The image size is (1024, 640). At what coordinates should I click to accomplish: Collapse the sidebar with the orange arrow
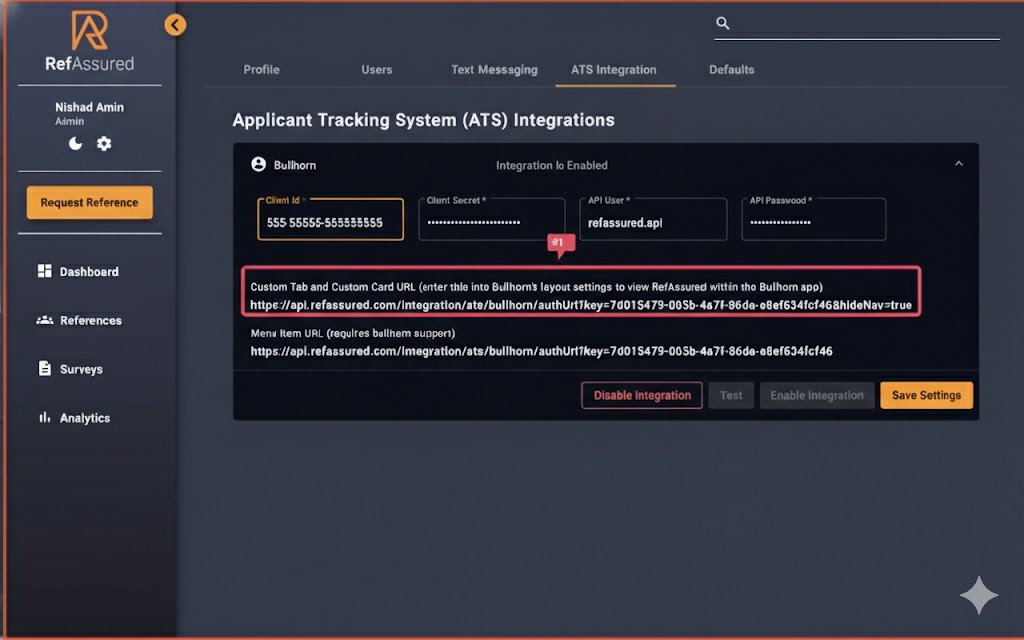click(175, 25)
